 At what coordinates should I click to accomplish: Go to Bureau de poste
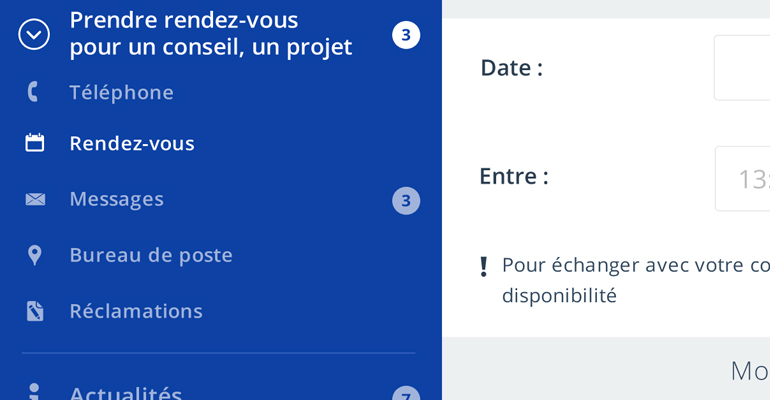tap(151, 255)
